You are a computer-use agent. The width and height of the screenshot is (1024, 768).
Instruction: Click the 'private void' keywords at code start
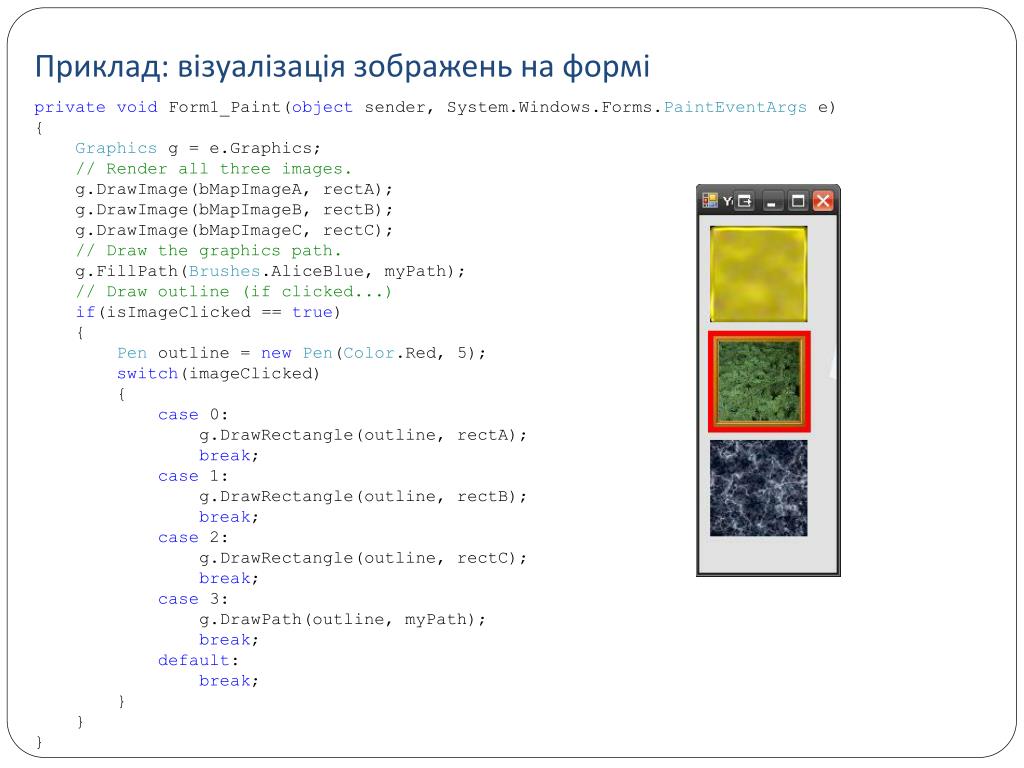(x=96, y=107)
